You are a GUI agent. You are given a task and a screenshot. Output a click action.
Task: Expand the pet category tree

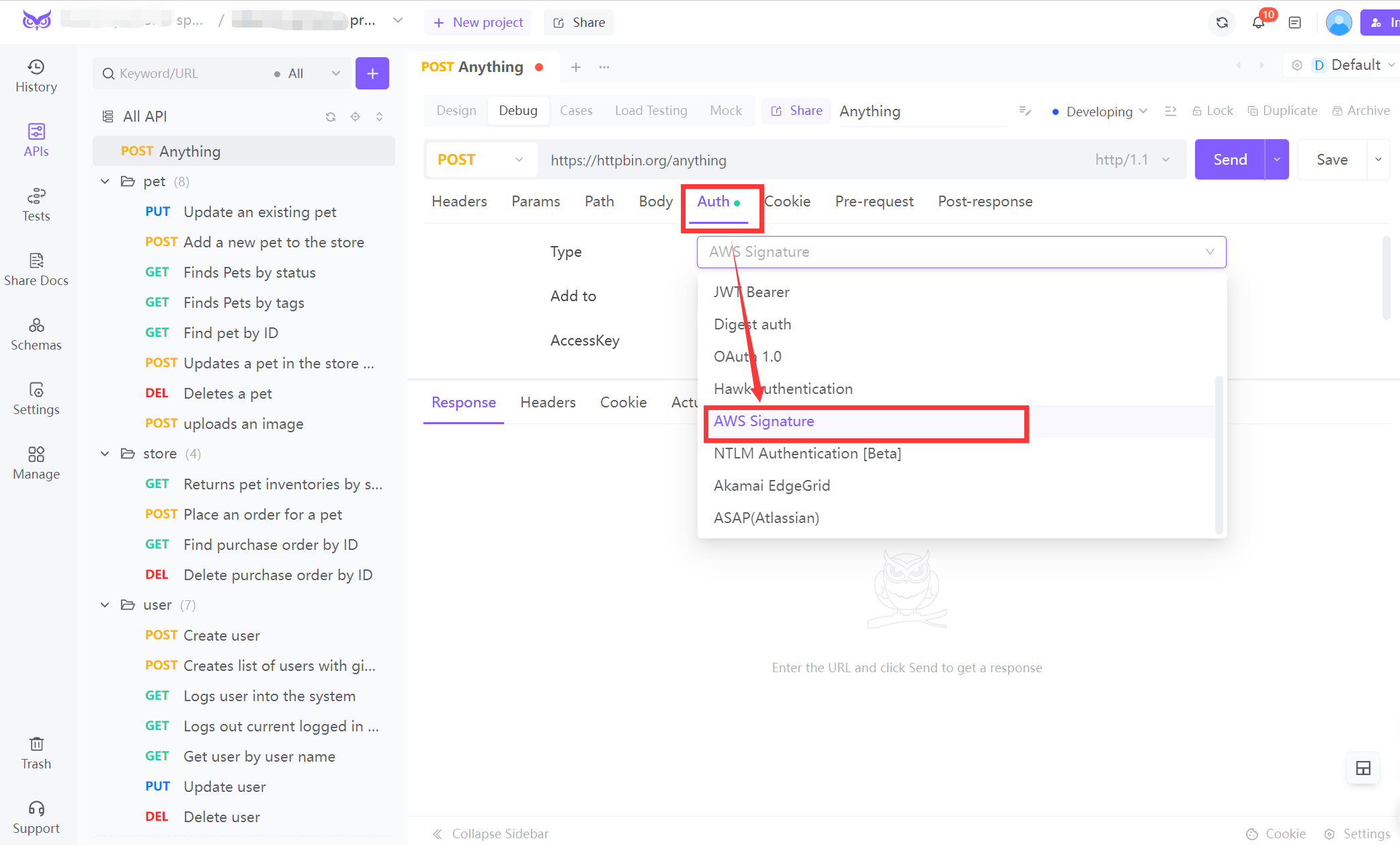[107, 181]
